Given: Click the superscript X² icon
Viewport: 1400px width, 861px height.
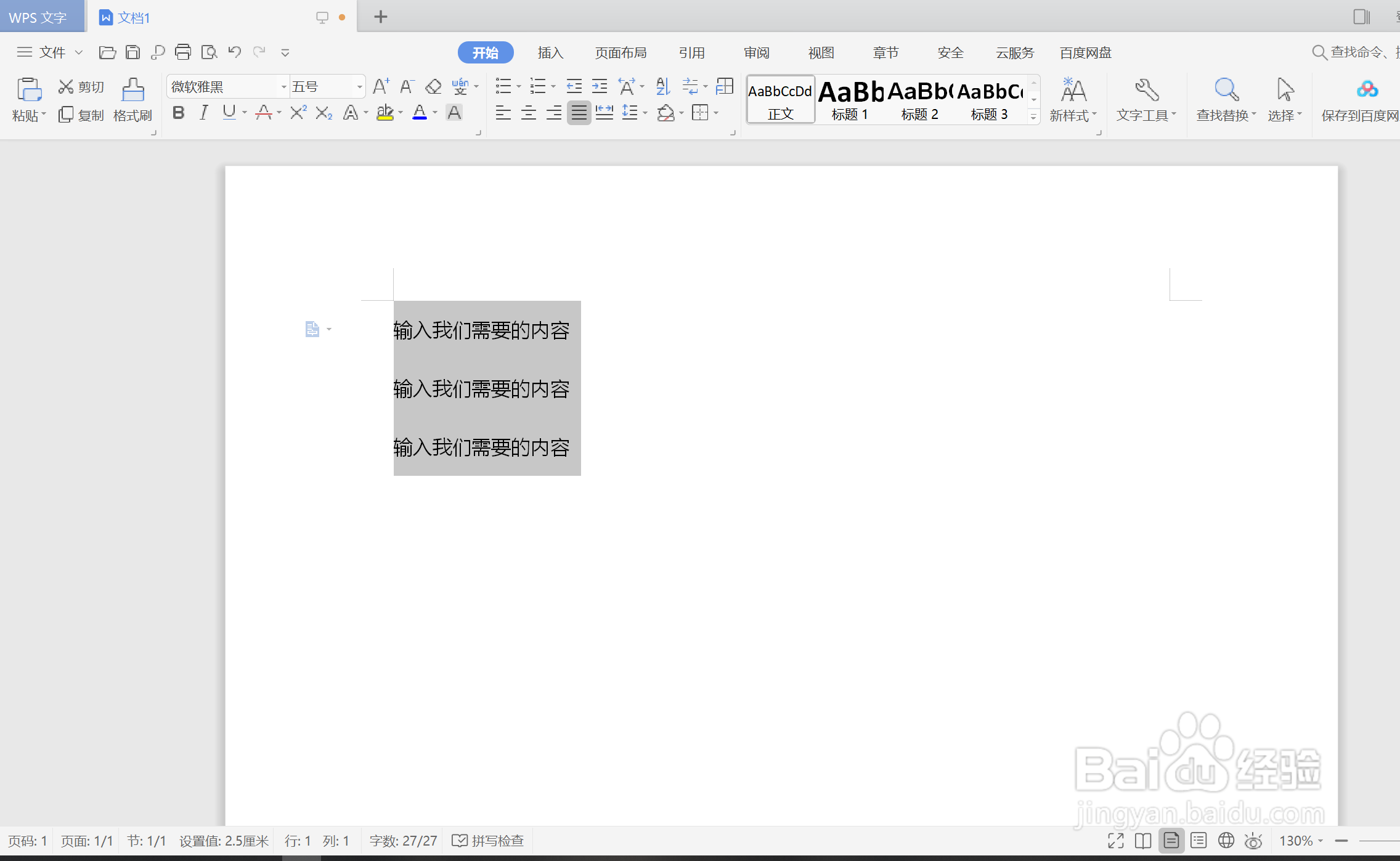Looking at the screenshot, I should tap(298, 113).
